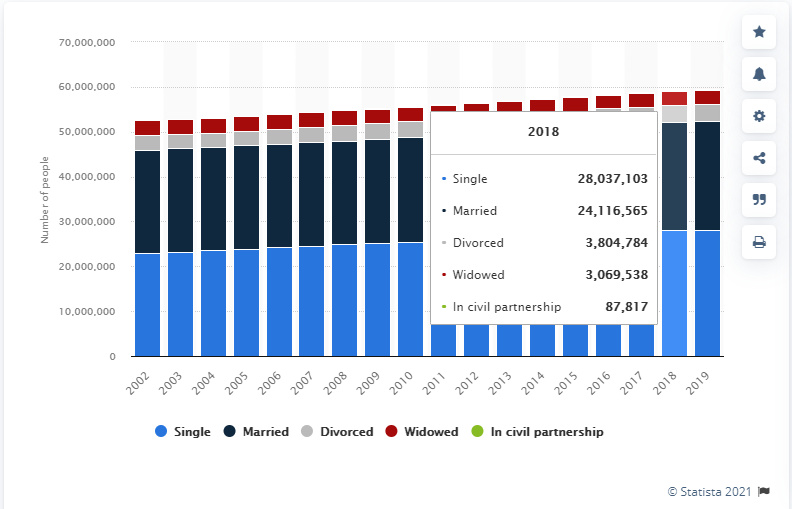
Task: Click the highlighted Married segment of 2018 bar
Action: click(674, 177)
